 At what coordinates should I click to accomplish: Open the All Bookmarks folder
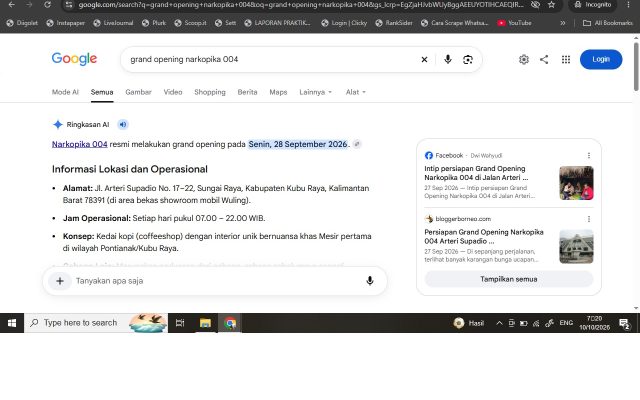608,23
